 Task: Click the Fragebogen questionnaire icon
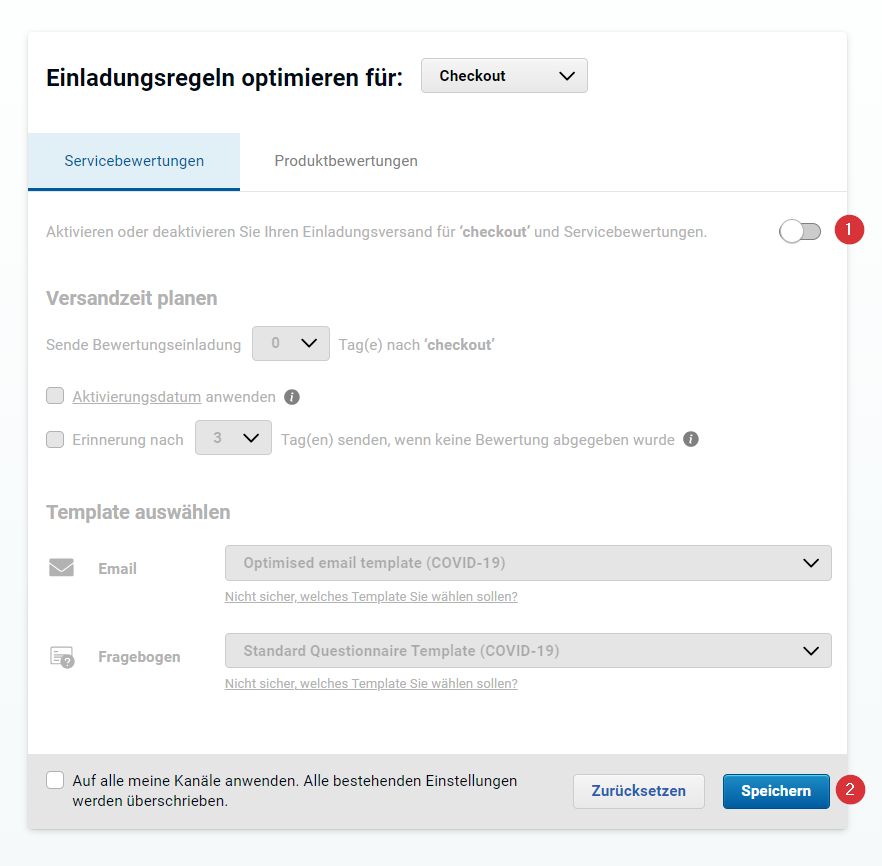[62, 657]
